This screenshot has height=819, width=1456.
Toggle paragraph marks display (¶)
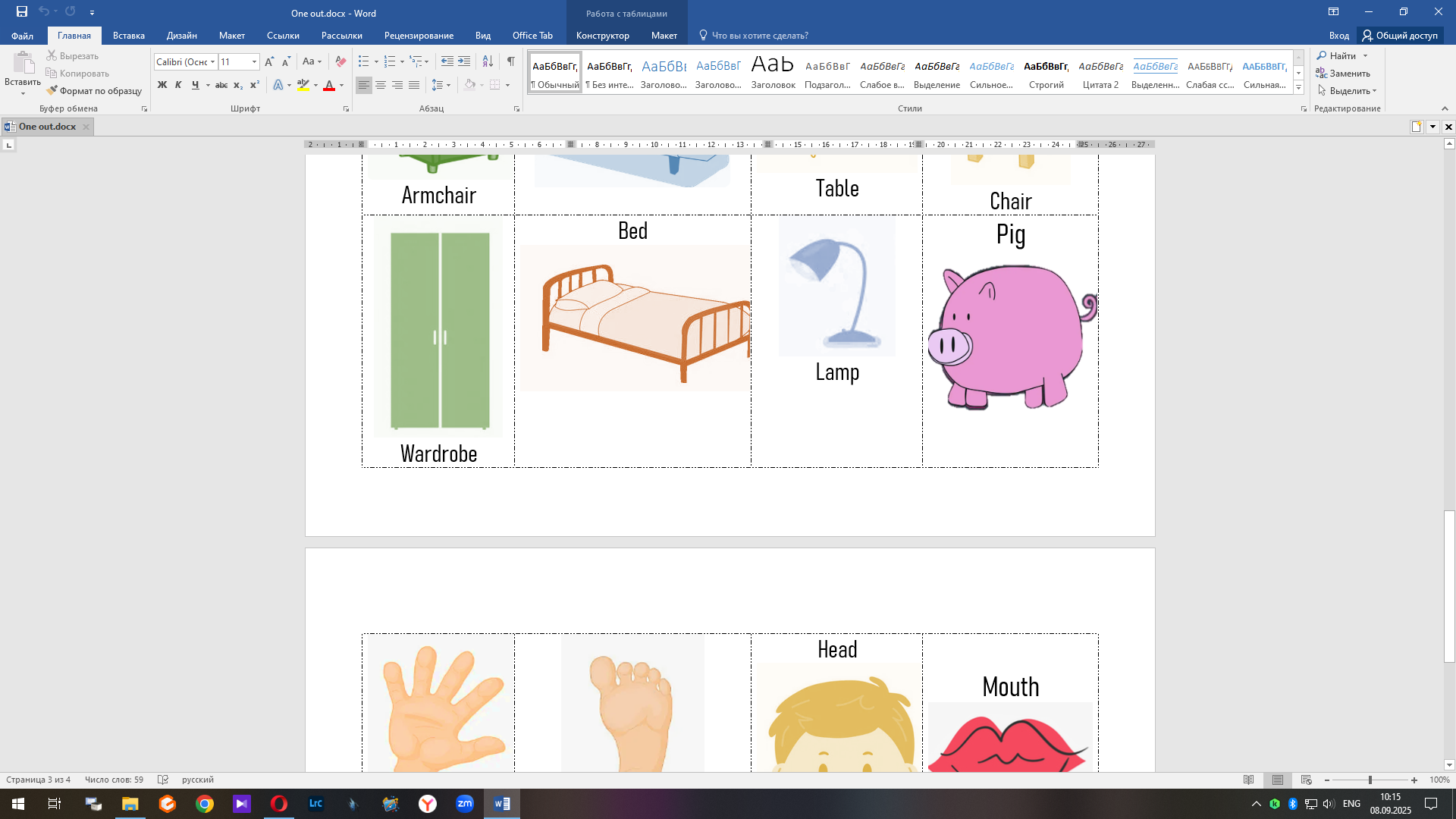point(510,61)
